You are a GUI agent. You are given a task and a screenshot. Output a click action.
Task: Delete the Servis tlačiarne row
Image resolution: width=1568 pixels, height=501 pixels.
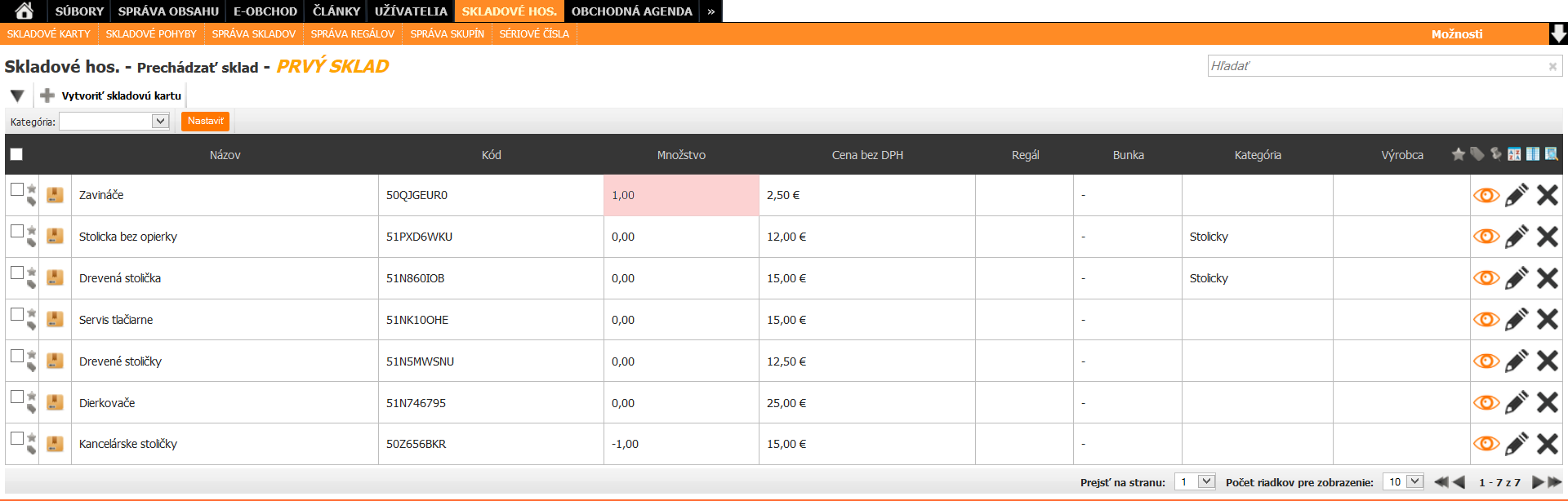1547,319
